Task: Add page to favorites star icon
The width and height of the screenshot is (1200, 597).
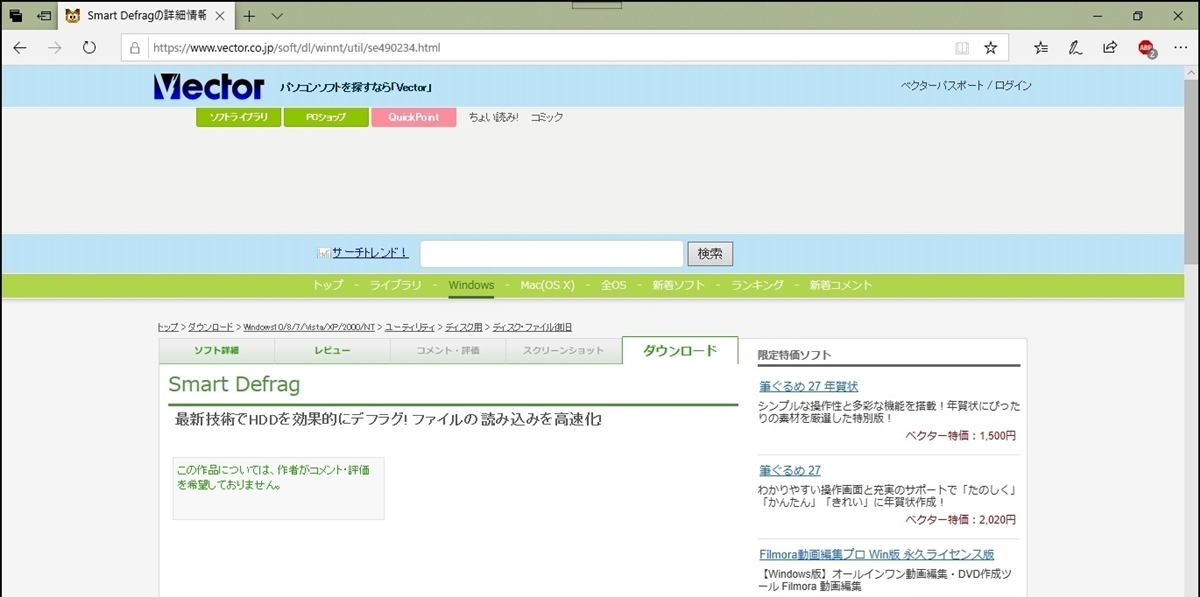Action: coord(990,47)
